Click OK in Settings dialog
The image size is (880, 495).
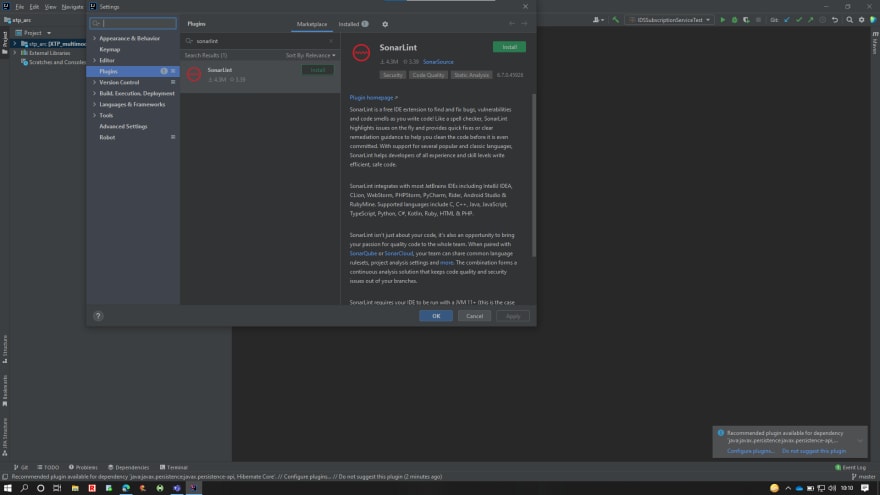pyautogui.click(x=436, y=316)
